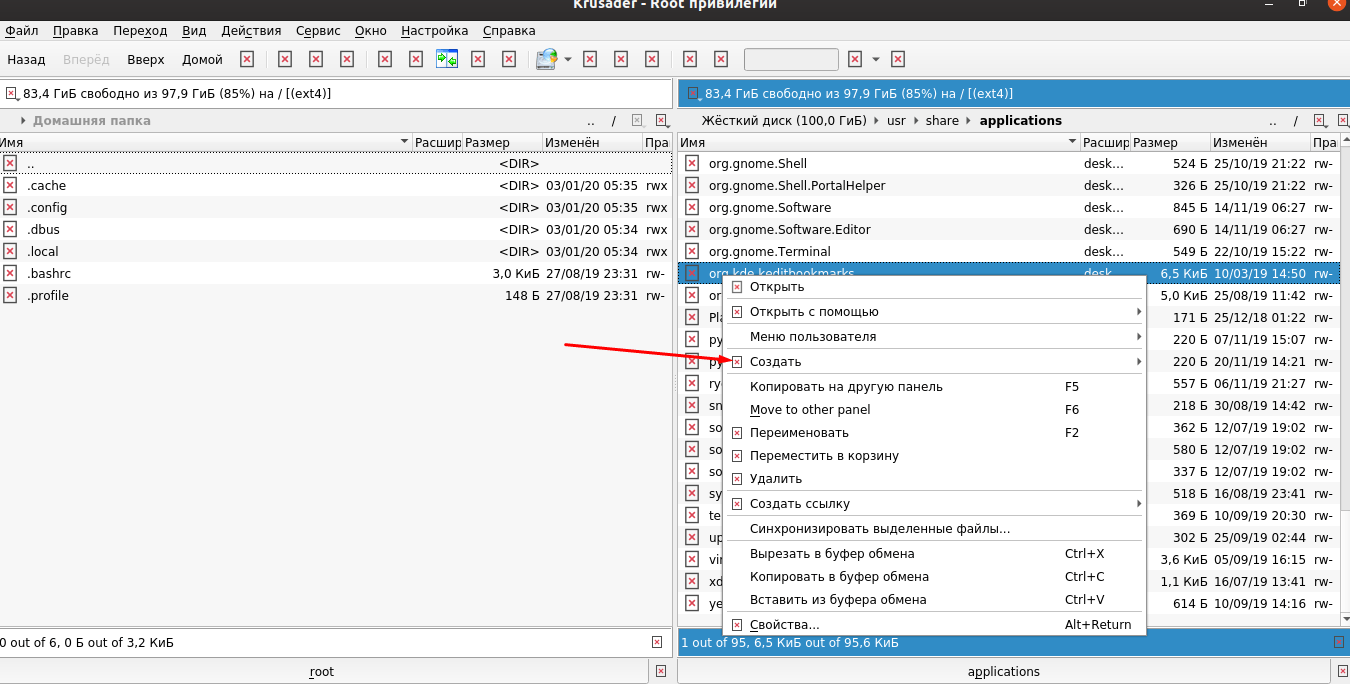The image size is (1350, 684).
Task: Click the org.gnome.Terminal file icon
Action: coord(691,252)
